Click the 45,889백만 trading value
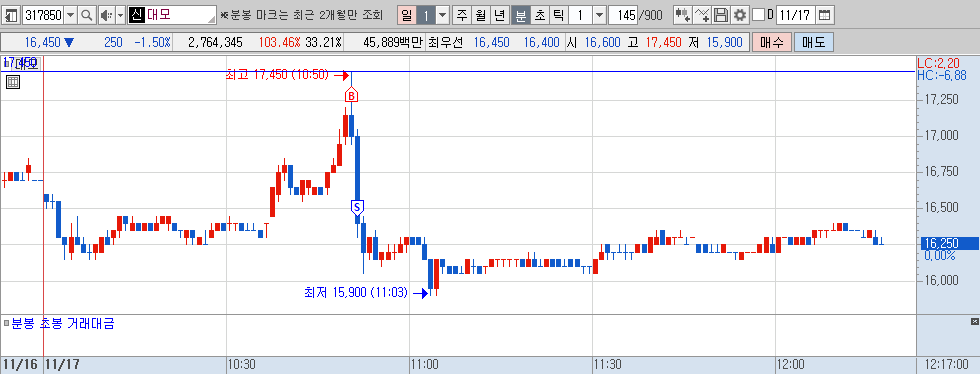Image resolution: width=980 pixels, height=374 pixels. (393, 43)
